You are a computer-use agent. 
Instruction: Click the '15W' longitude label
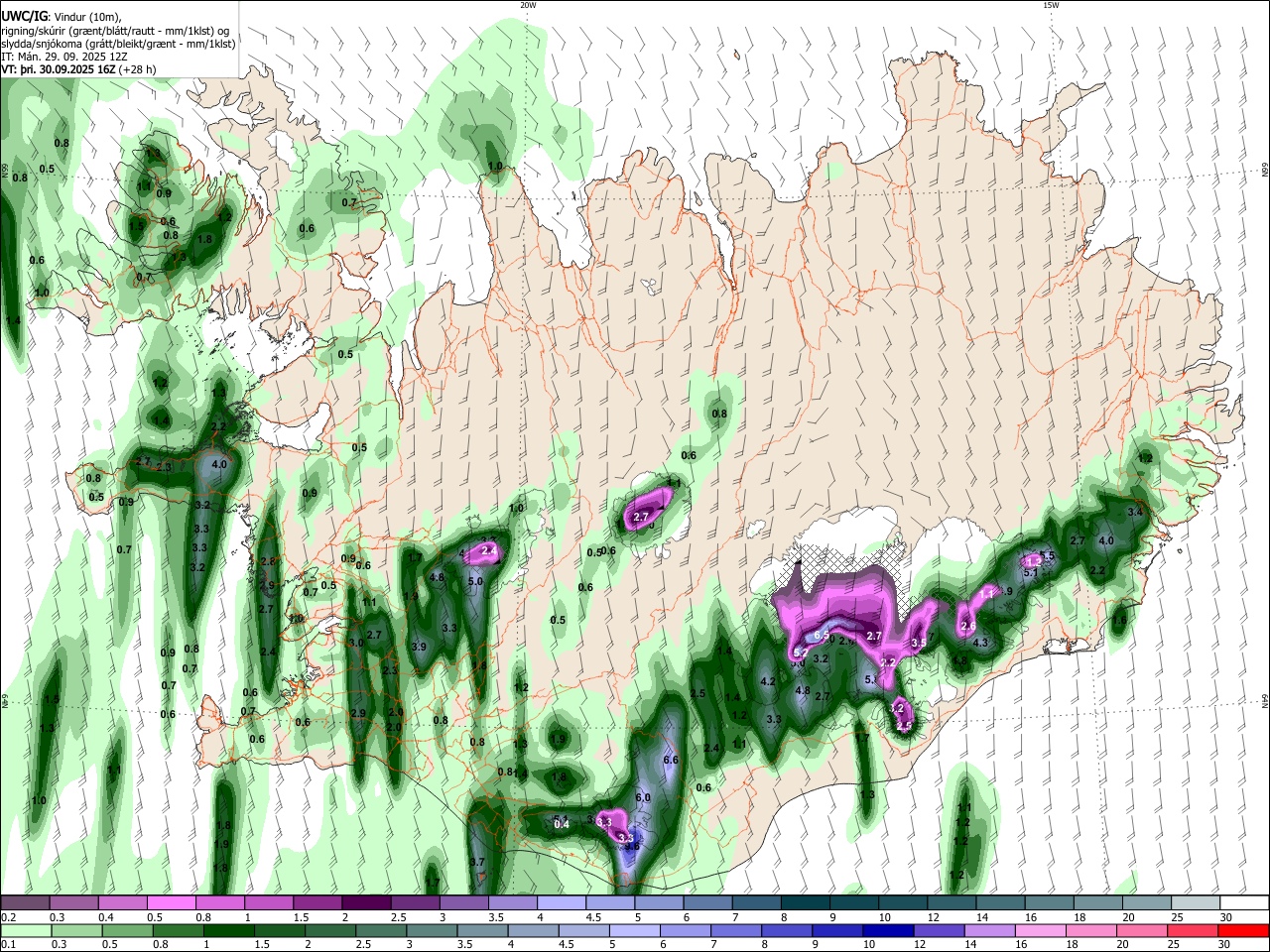[x=1050, y=5]
